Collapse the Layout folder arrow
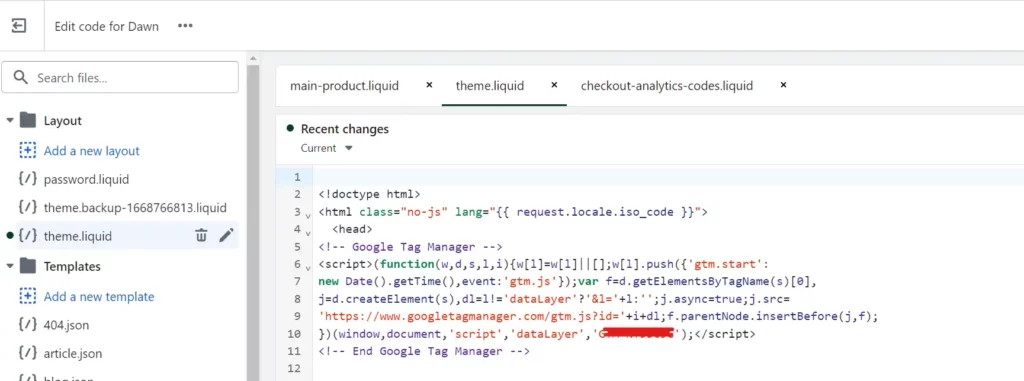 (x=10, y=121)
